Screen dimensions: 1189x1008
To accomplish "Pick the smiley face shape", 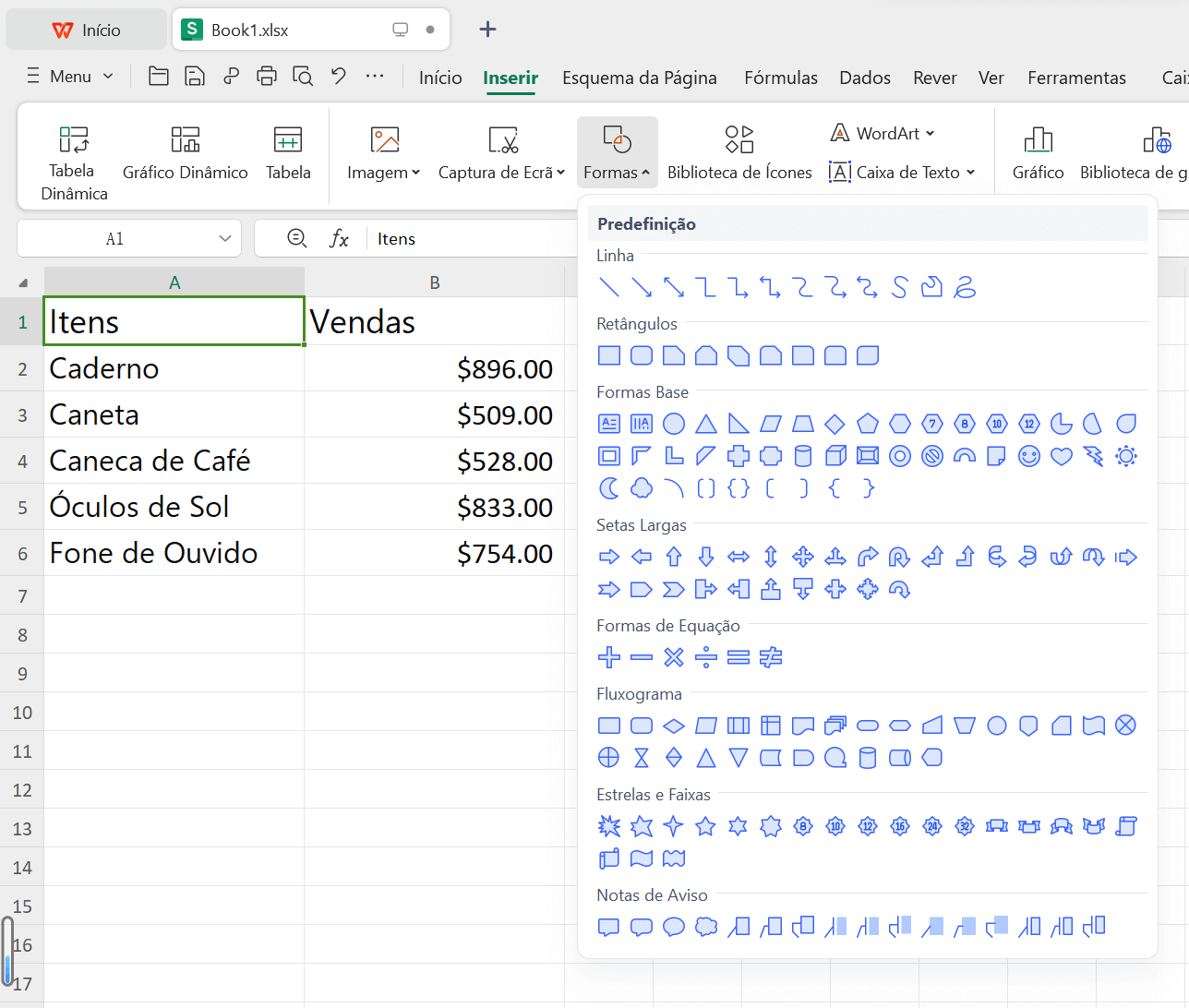I will (x=1028, y=456).
